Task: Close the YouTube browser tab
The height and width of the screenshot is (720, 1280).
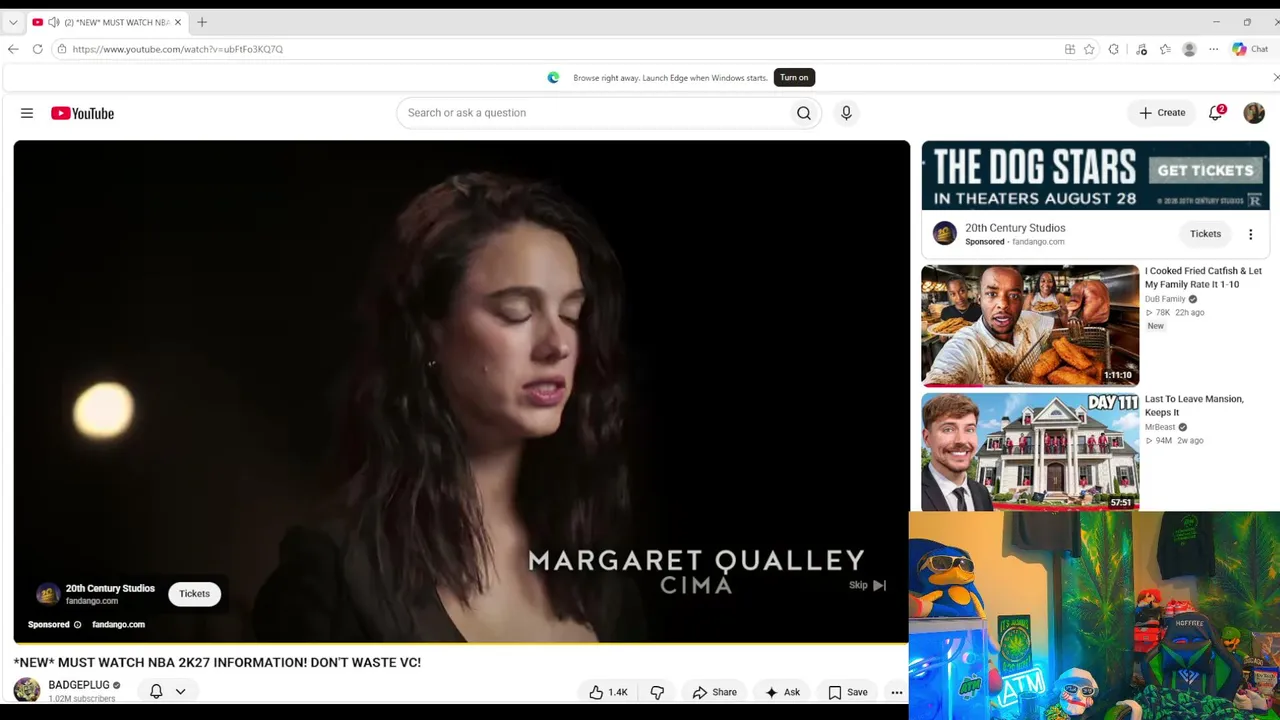Action: [x=178, y=22]
